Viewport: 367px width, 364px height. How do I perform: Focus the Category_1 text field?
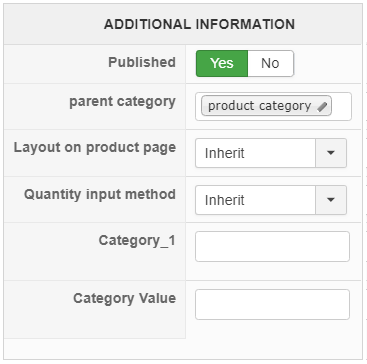pos(272,247)
